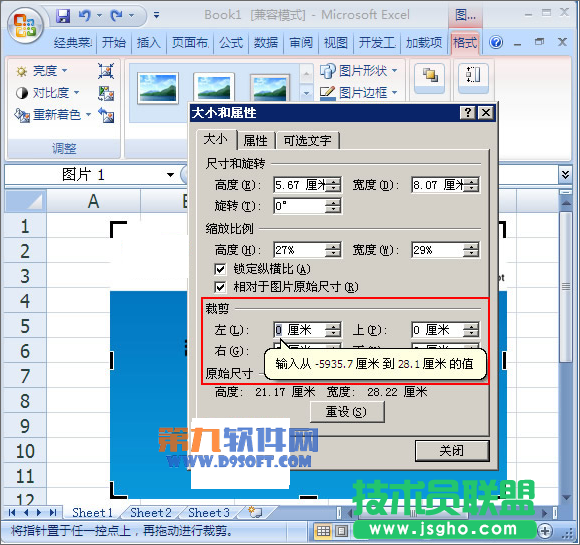
Task: Go to first sheet navigation arrow
Action: point(12,512)
